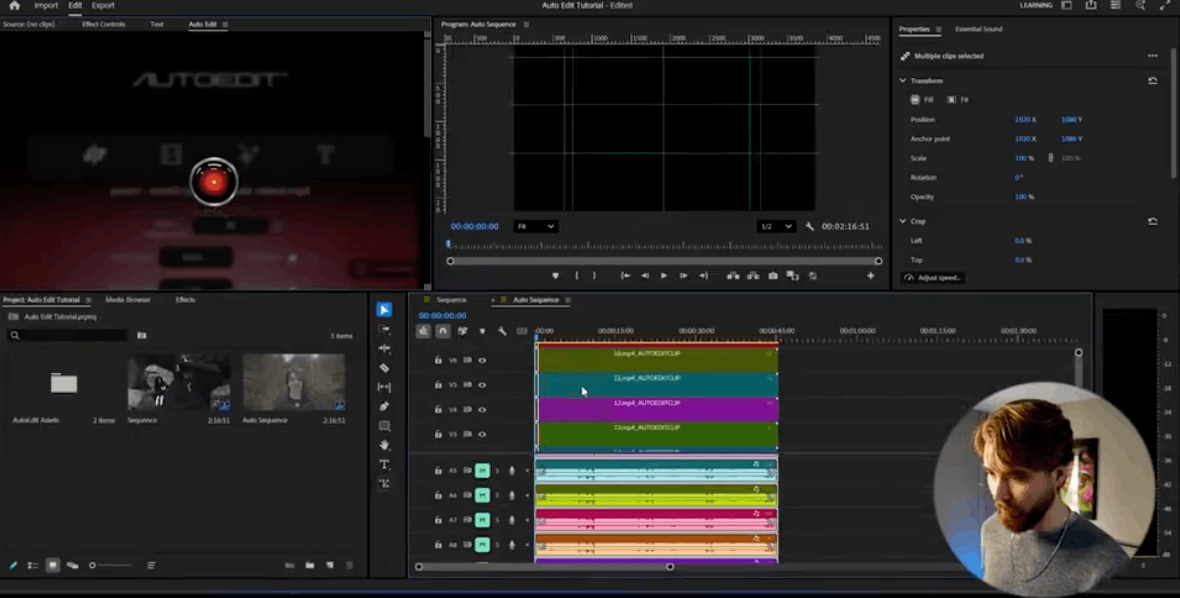This screenshot has width=1180, height=598.
Task: Hide track V6 with eye icon
Action: [482, 360]
